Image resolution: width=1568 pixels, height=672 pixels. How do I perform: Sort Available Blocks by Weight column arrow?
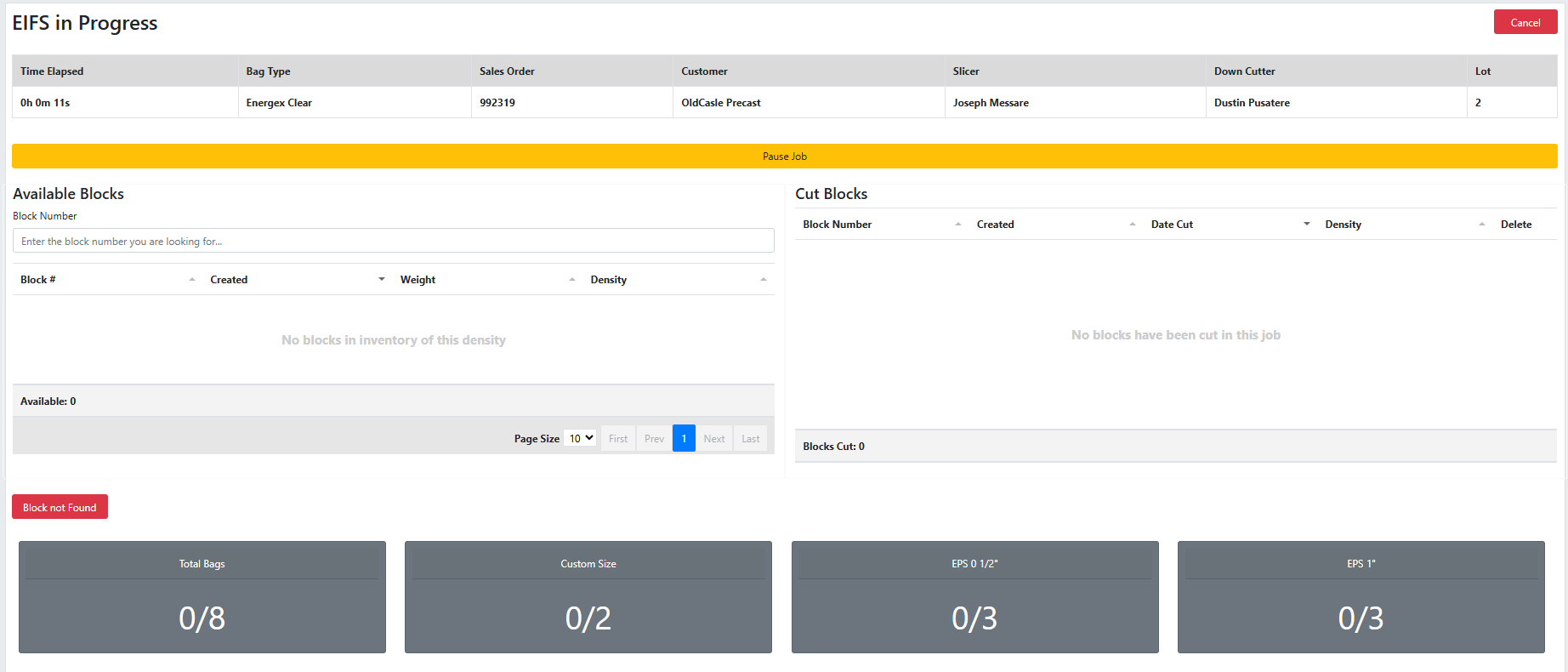tap(572, 280)
